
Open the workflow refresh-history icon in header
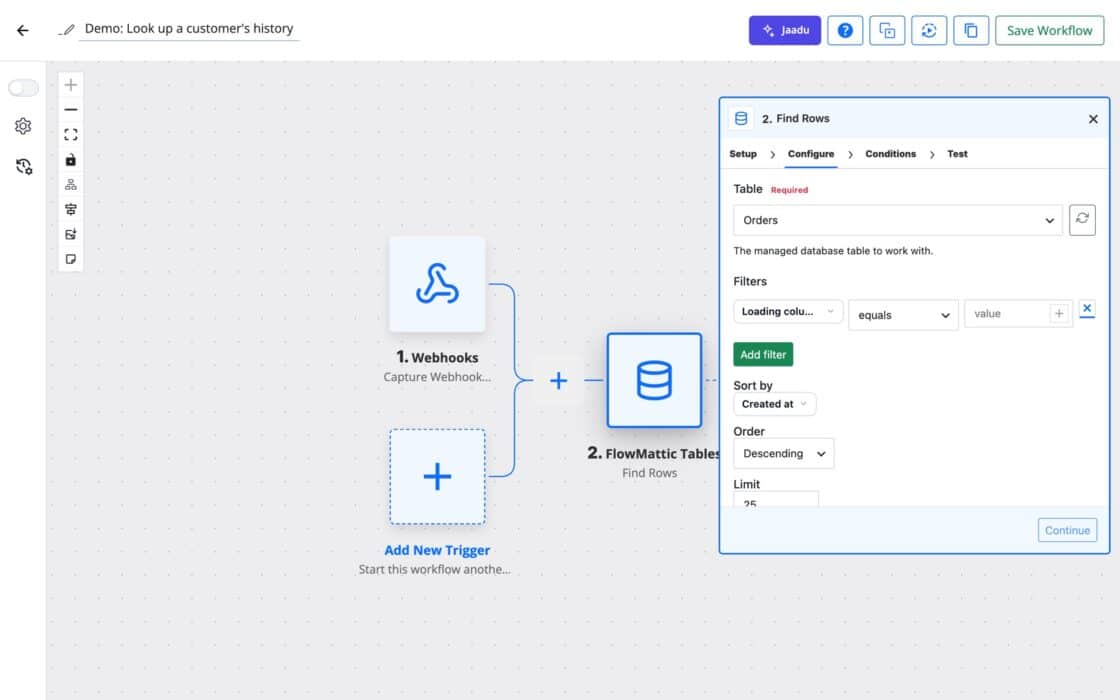point(929,30)
